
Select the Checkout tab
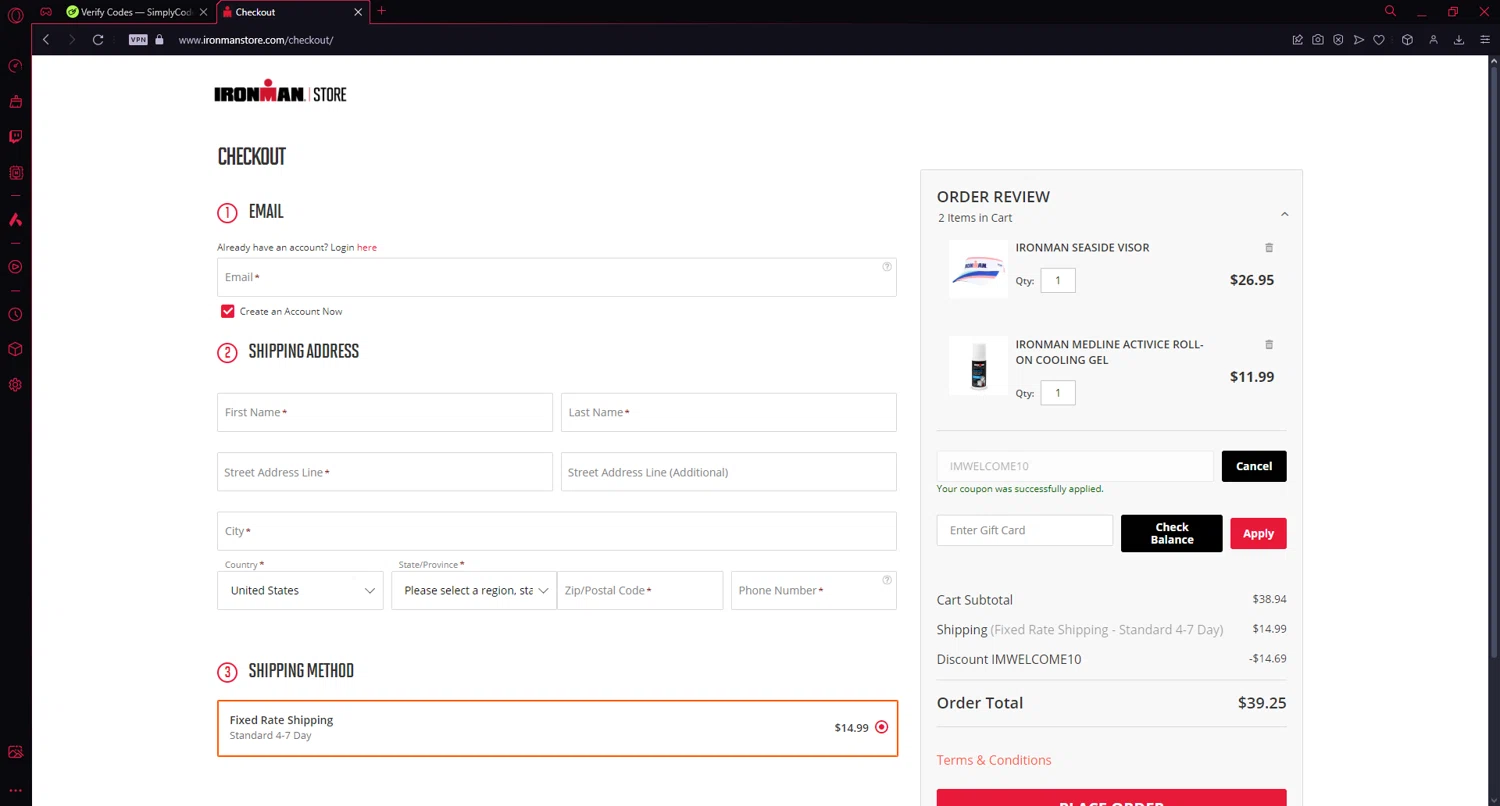(290, 12)
